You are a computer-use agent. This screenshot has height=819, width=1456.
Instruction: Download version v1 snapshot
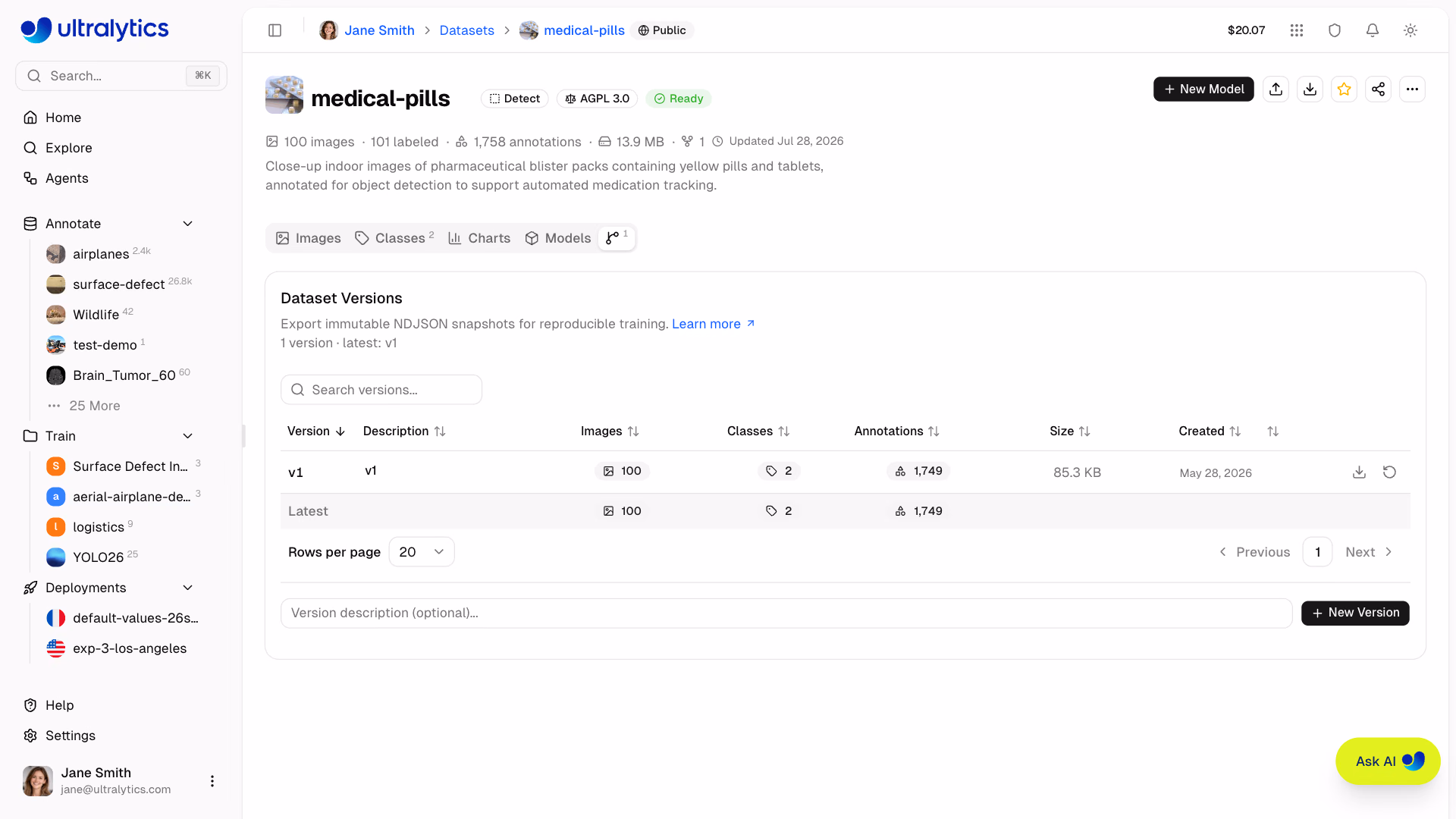pos(1360,472)
